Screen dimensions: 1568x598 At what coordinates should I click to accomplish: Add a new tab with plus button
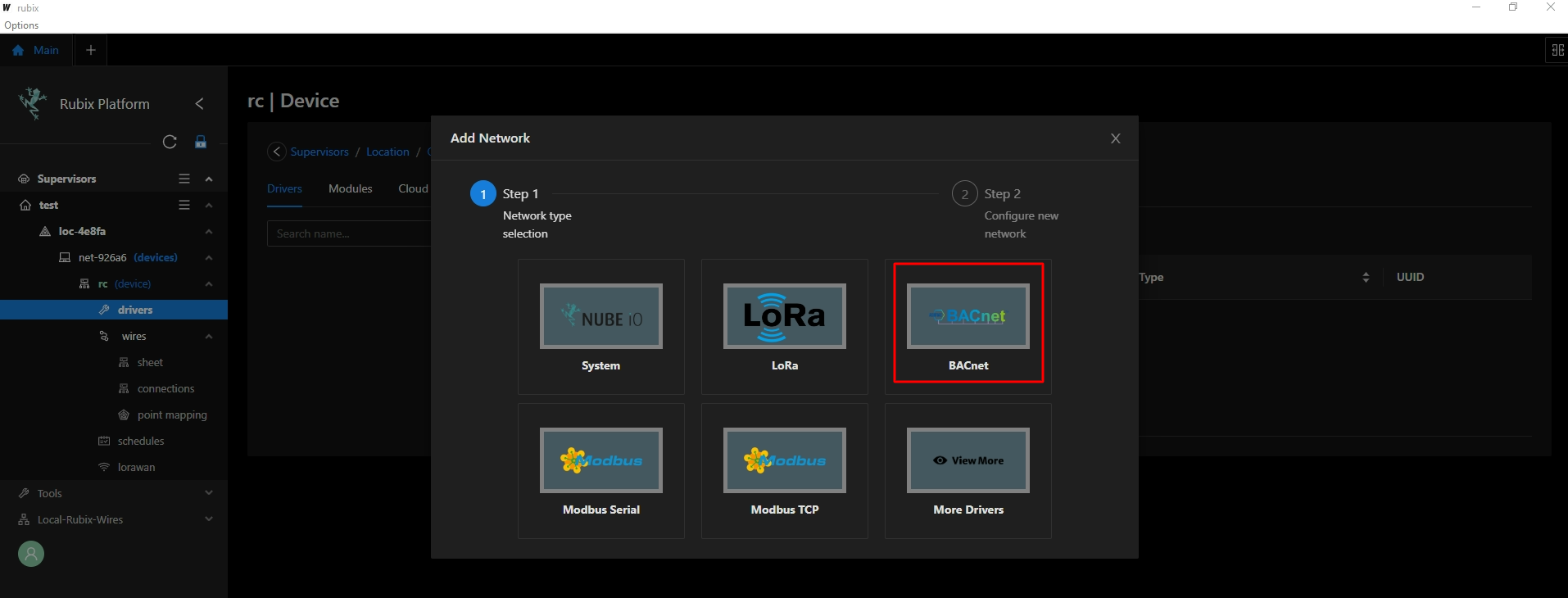(x=91, y=50)
